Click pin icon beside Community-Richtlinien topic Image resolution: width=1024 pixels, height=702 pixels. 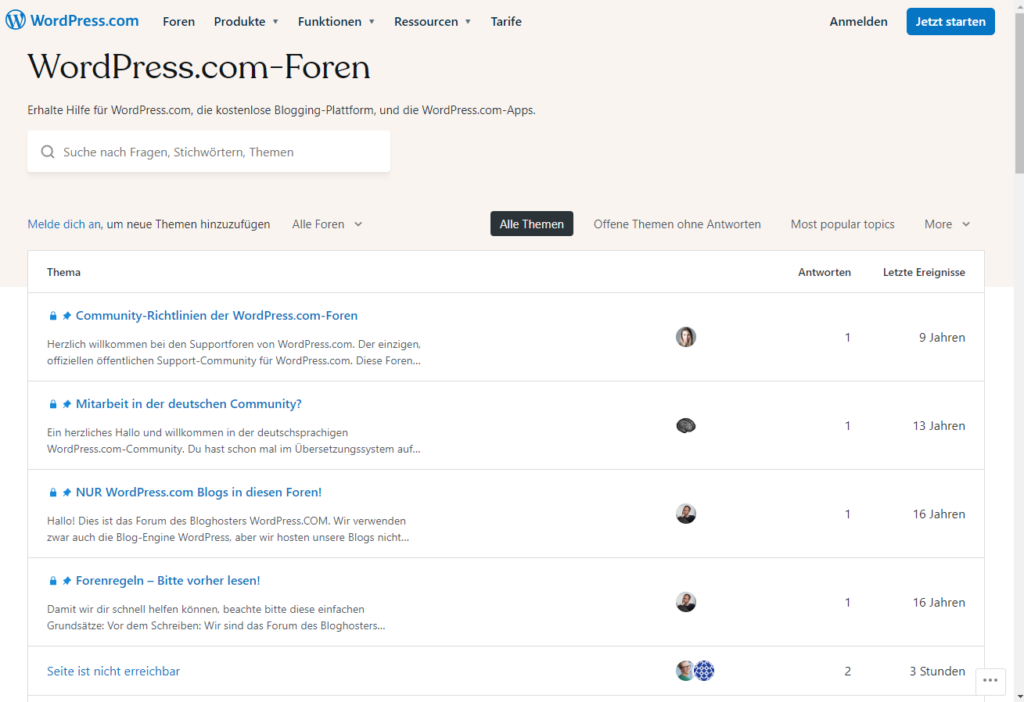click(x=67, y=316)
